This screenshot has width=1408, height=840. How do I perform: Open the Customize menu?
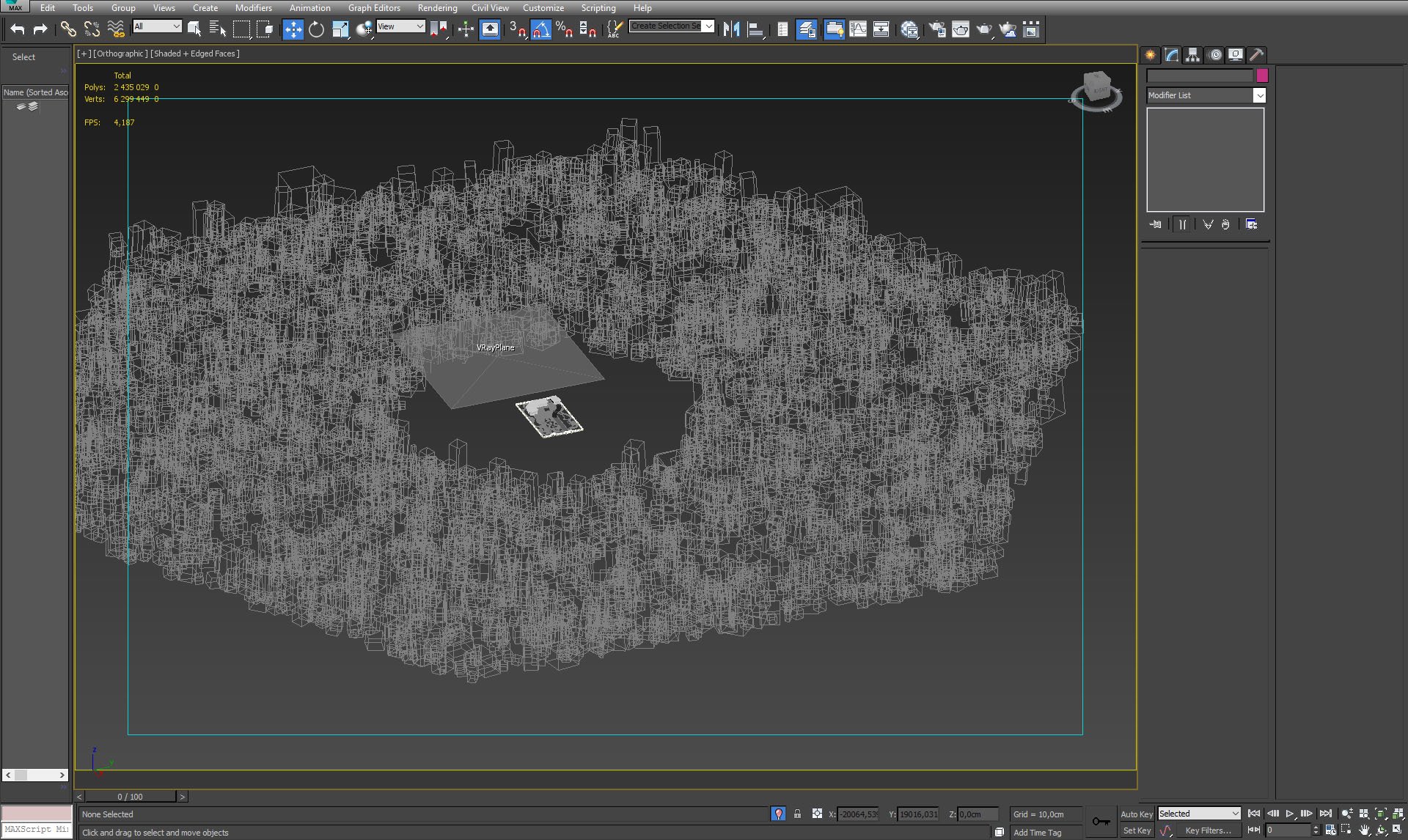pos(543,8)
